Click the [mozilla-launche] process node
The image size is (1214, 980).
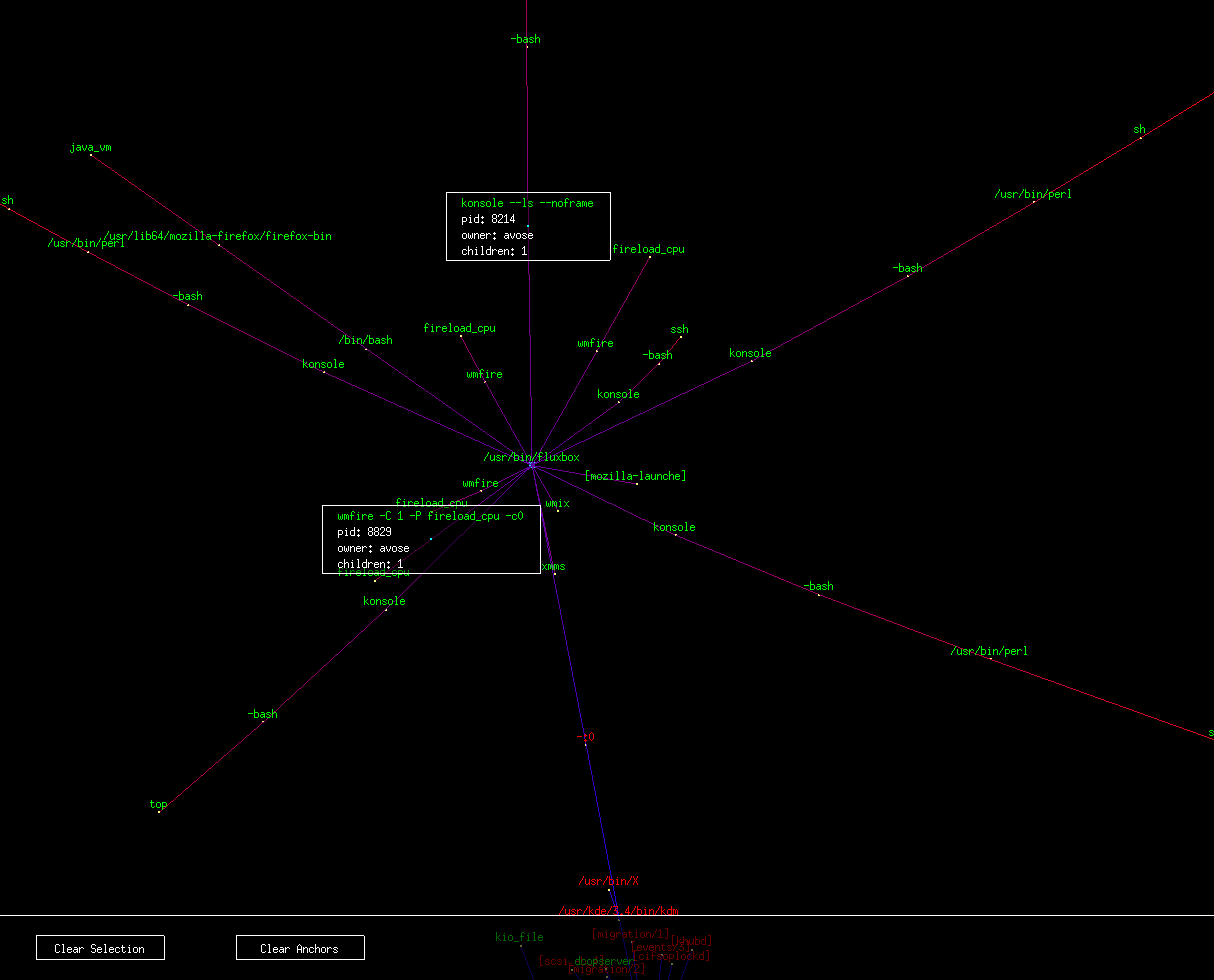pyautogui.click(x=636, y=483)
